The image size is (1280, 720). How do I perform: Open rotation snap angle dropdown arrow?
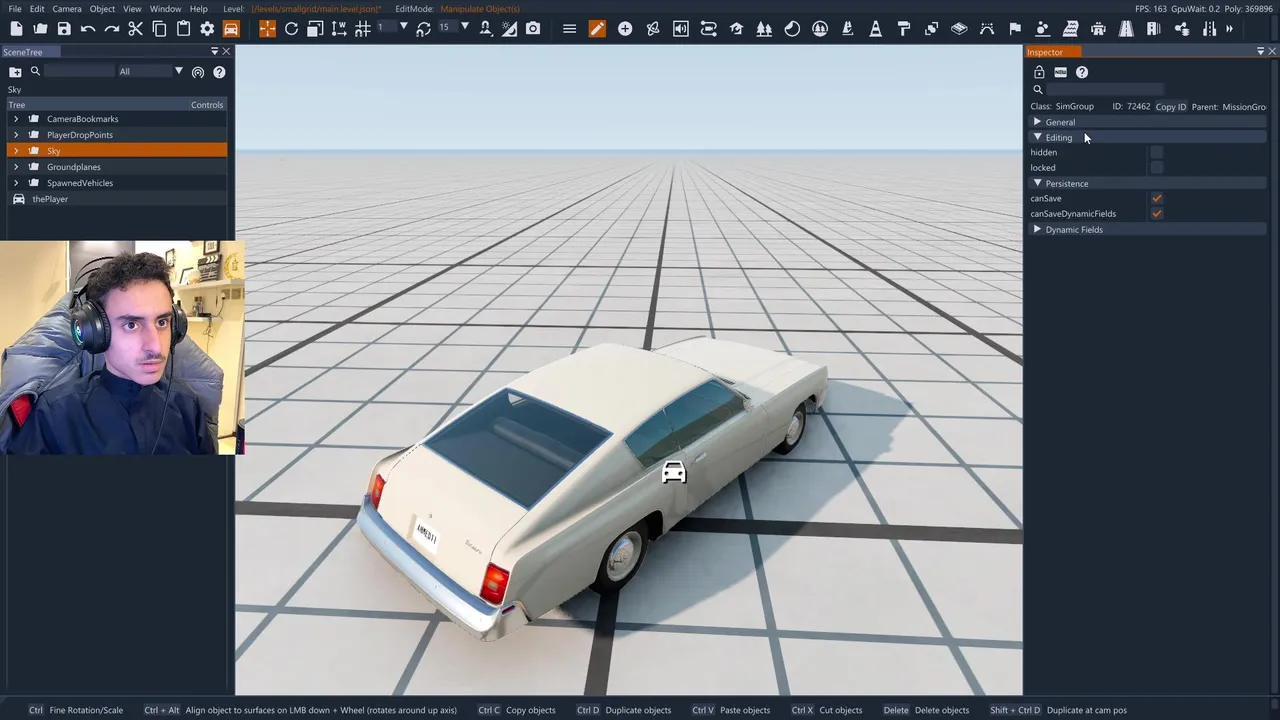[x=465, y=27]
